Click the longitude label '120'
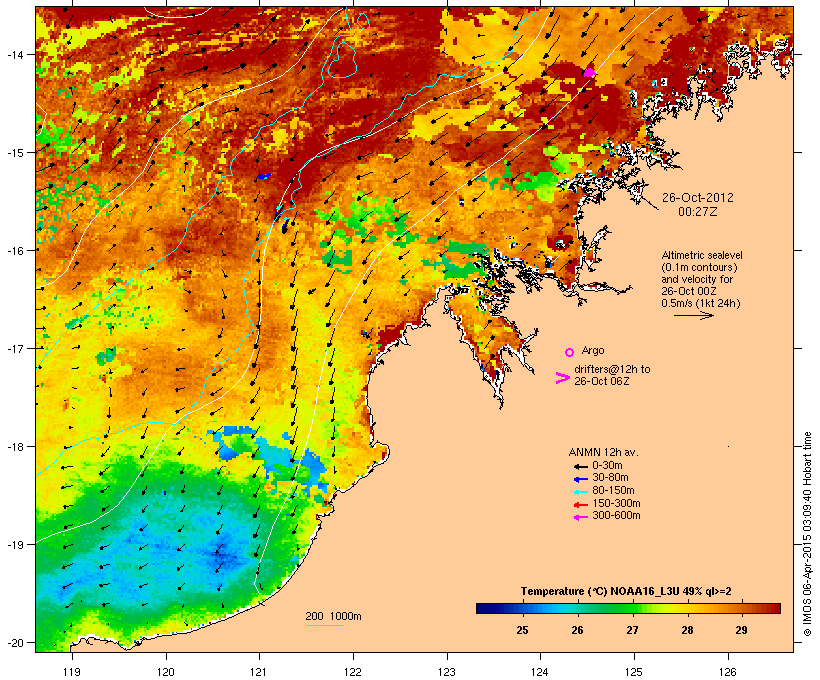 point(166,672)
